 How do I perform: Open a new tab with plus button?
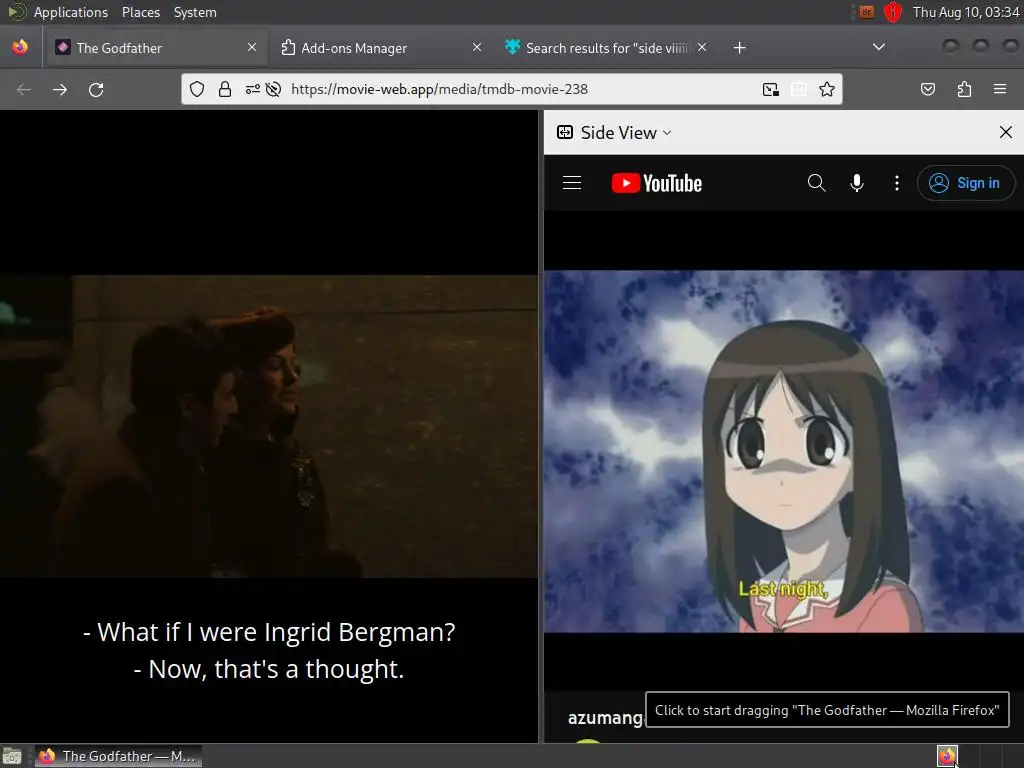tap(739, 48)
